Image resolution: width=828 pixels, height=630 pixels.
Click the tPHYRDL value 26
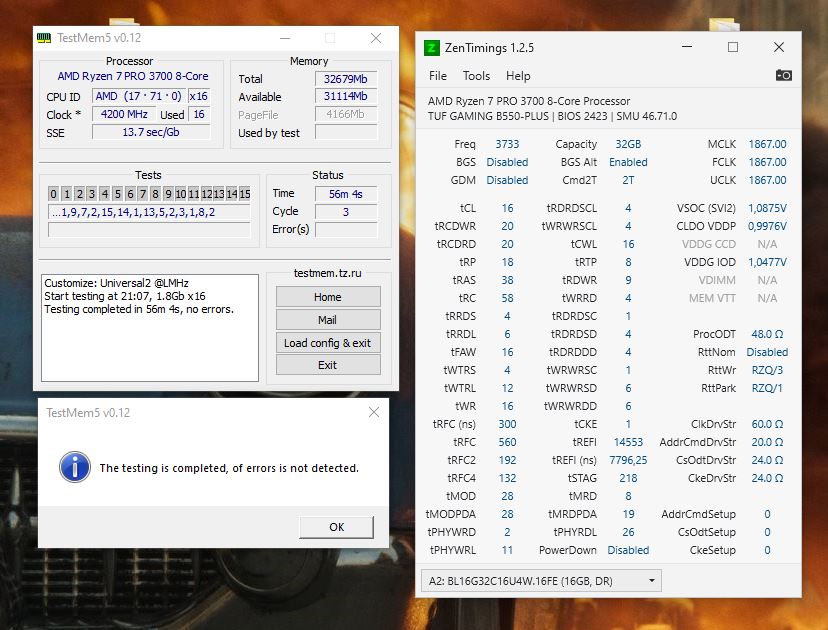(628, 532)
